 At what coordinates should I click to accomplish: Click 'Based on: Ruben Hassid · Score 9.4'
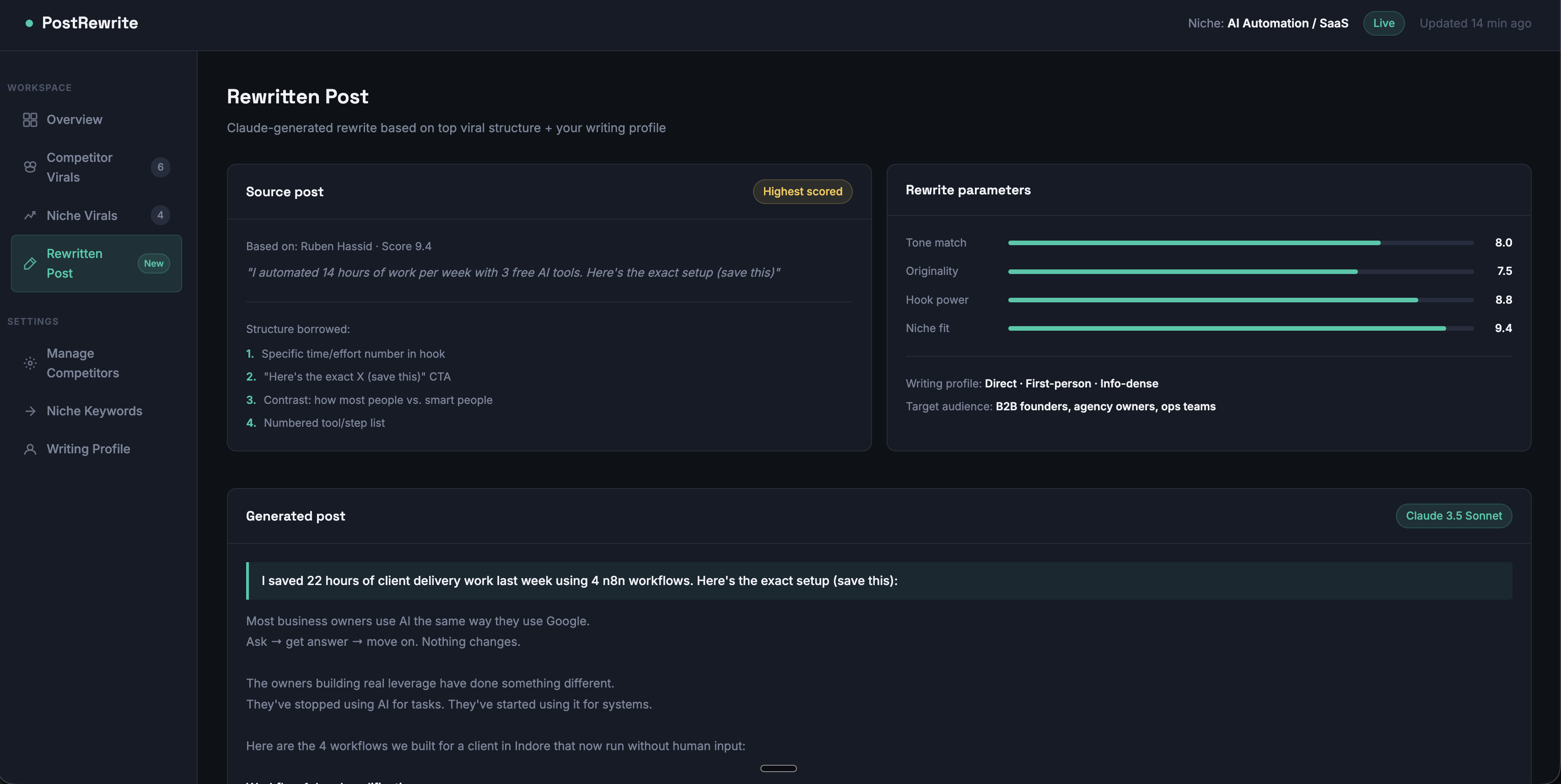click(339, 247)
